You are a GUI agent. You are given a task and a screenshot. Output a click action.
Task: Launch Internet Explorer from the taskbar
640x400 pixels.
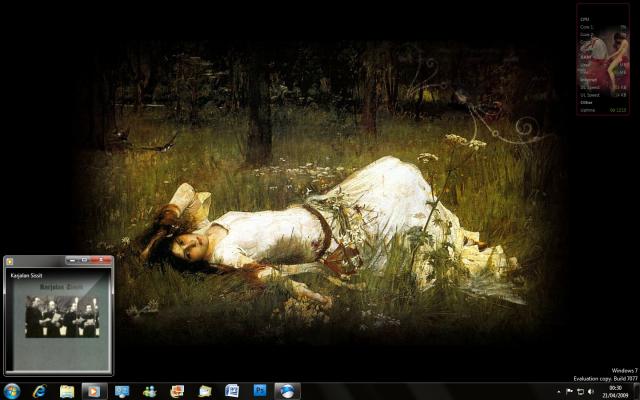click(x=40, y=391)
